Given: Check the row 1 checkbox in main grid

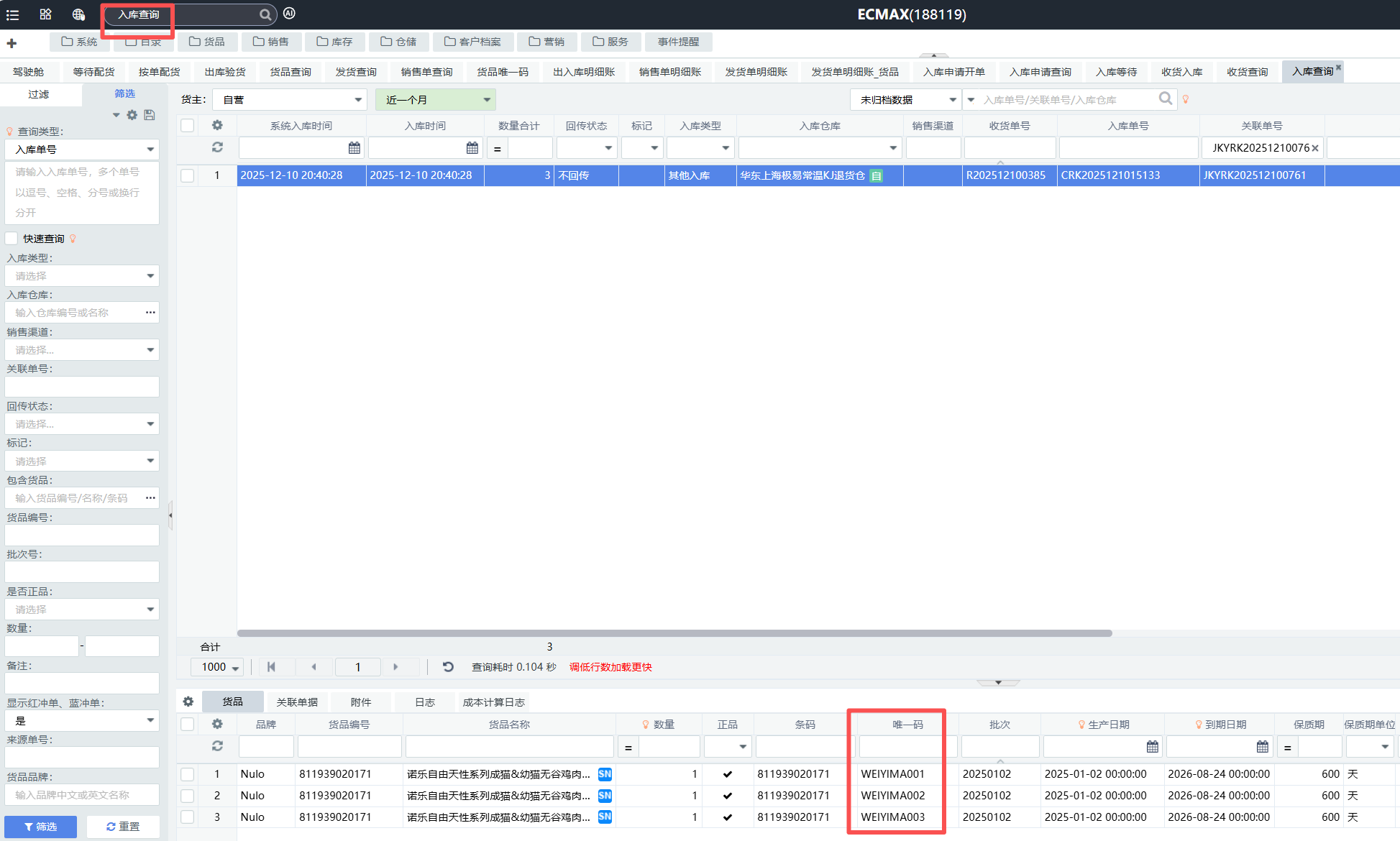Looking at the screenshot, I should [188, 175].
